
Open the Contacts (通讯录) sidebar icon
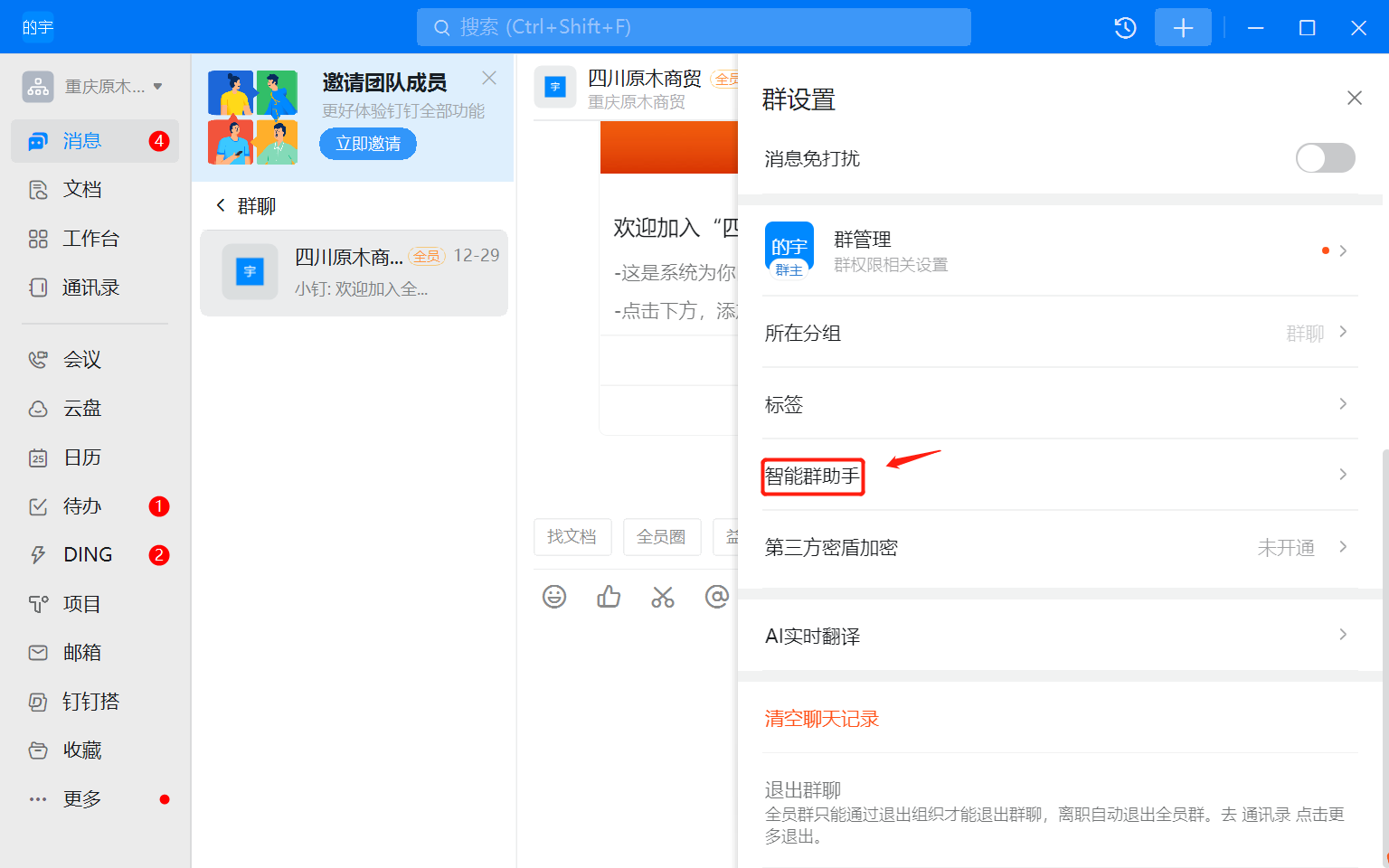coord(38,288)
